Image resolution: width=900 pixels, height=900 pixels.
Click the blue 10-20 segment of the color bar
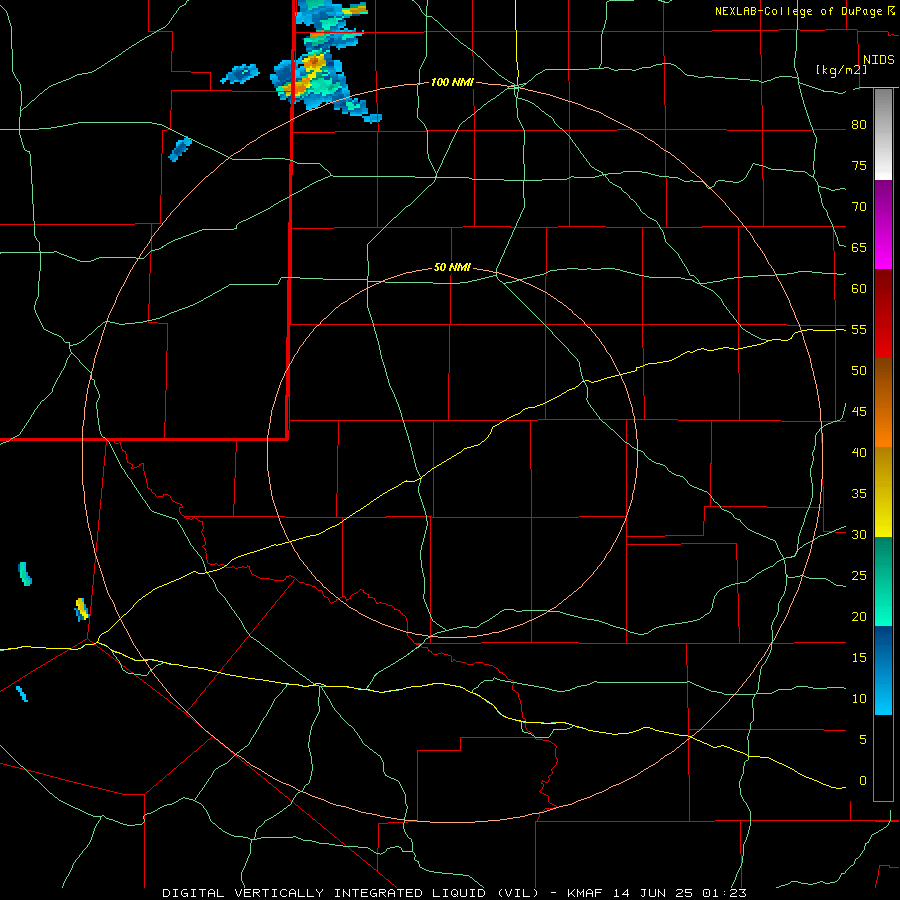(x=883, y=670)
